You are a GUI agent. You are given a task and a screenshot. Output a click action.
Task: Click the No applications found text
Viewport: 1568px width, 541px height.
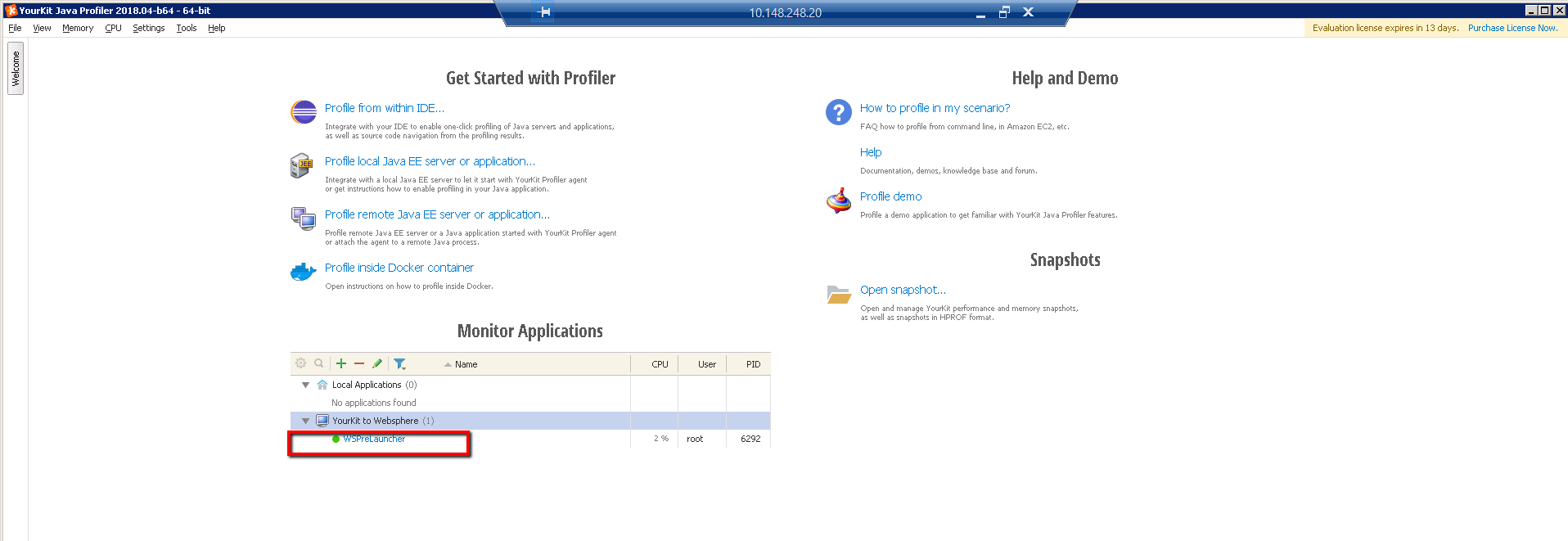tap(373, 403)
